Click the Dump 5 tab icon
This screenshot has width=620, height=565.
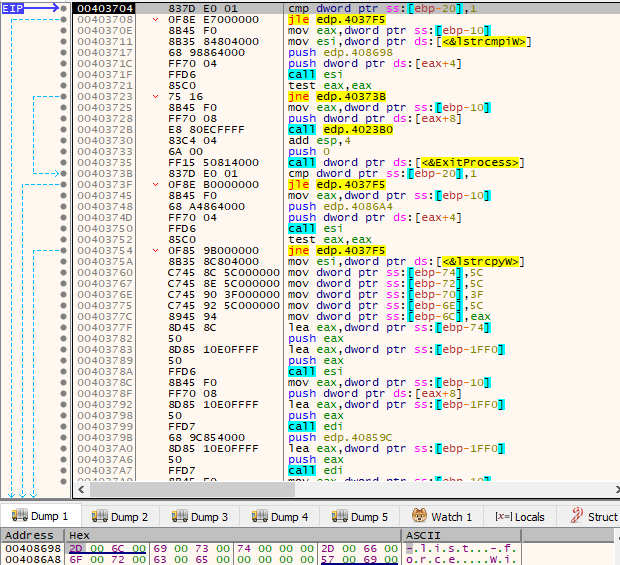pos(340,516)
